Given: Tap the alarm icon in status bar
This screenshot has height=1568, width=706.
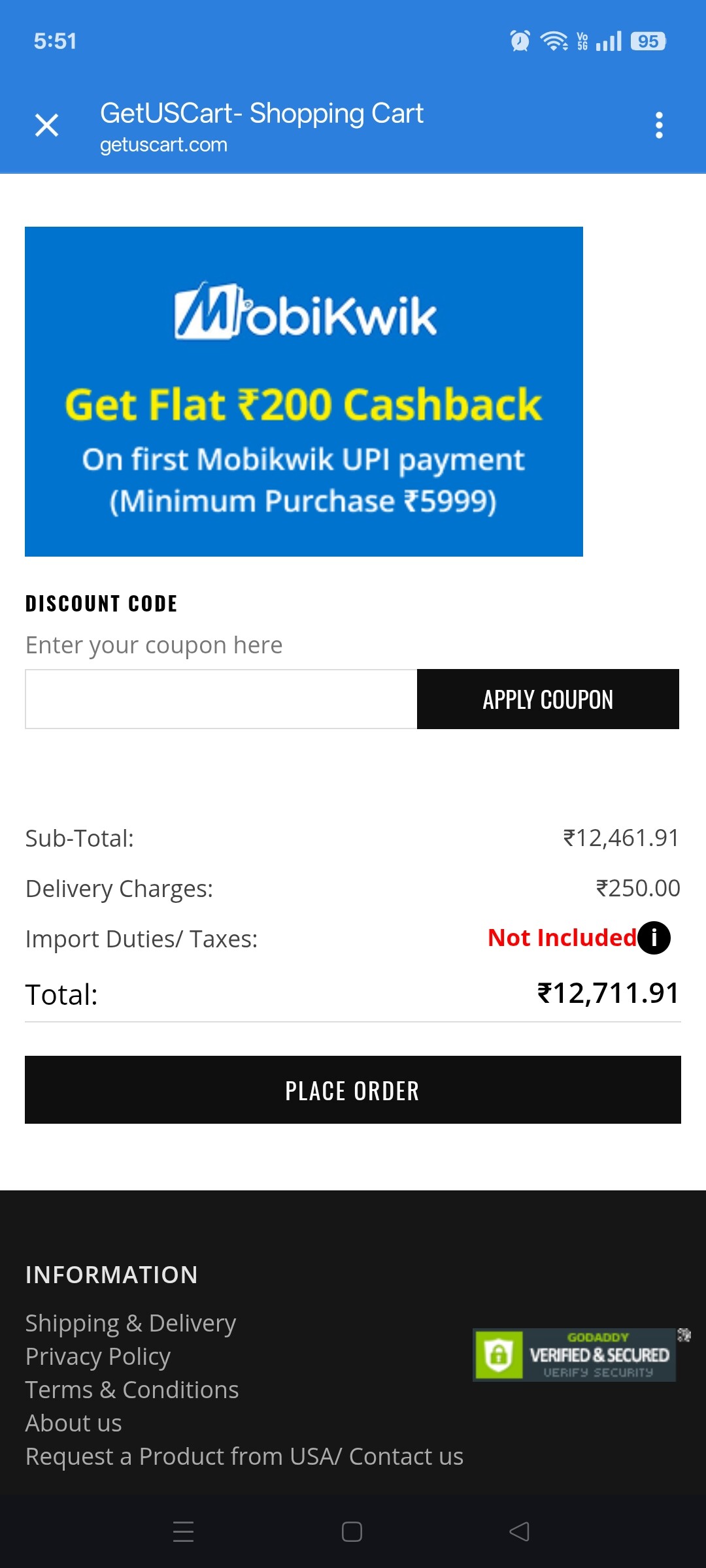Looking at the screenshot, I should [520, 41].
